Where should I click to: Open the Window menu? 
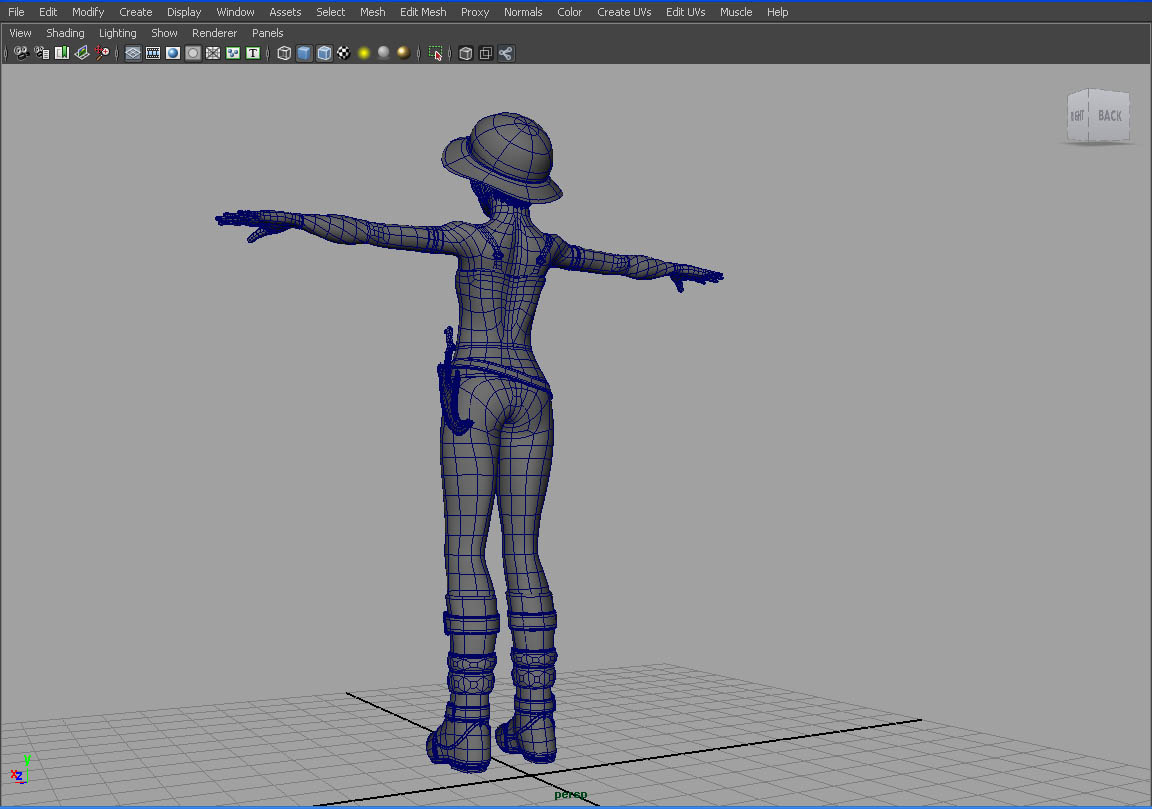coord(235,12)
